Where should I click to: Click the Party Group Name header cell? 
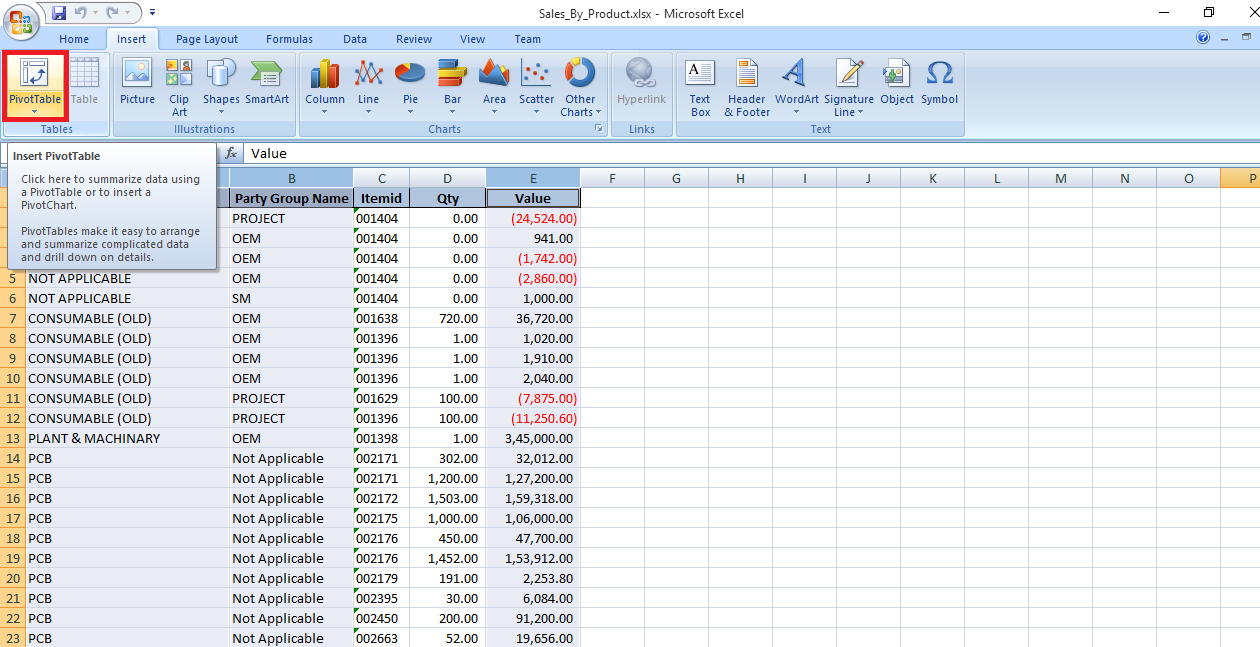pyautogui.click(x=291, y=198)
